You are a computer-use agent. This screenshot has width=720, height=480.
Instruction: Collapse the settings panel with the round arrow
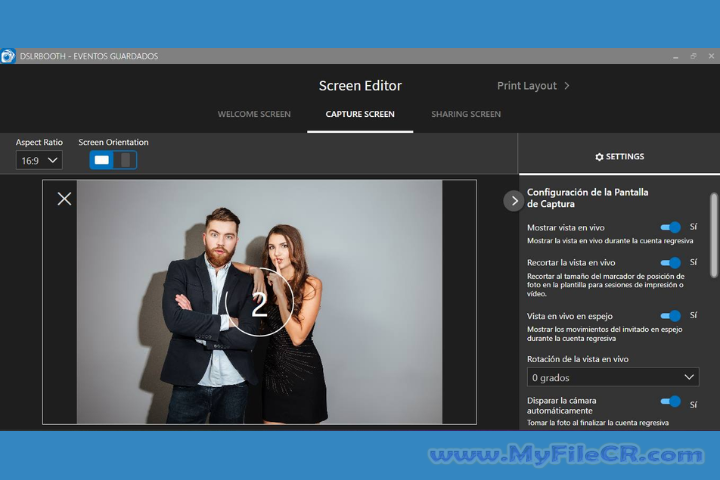514,201
